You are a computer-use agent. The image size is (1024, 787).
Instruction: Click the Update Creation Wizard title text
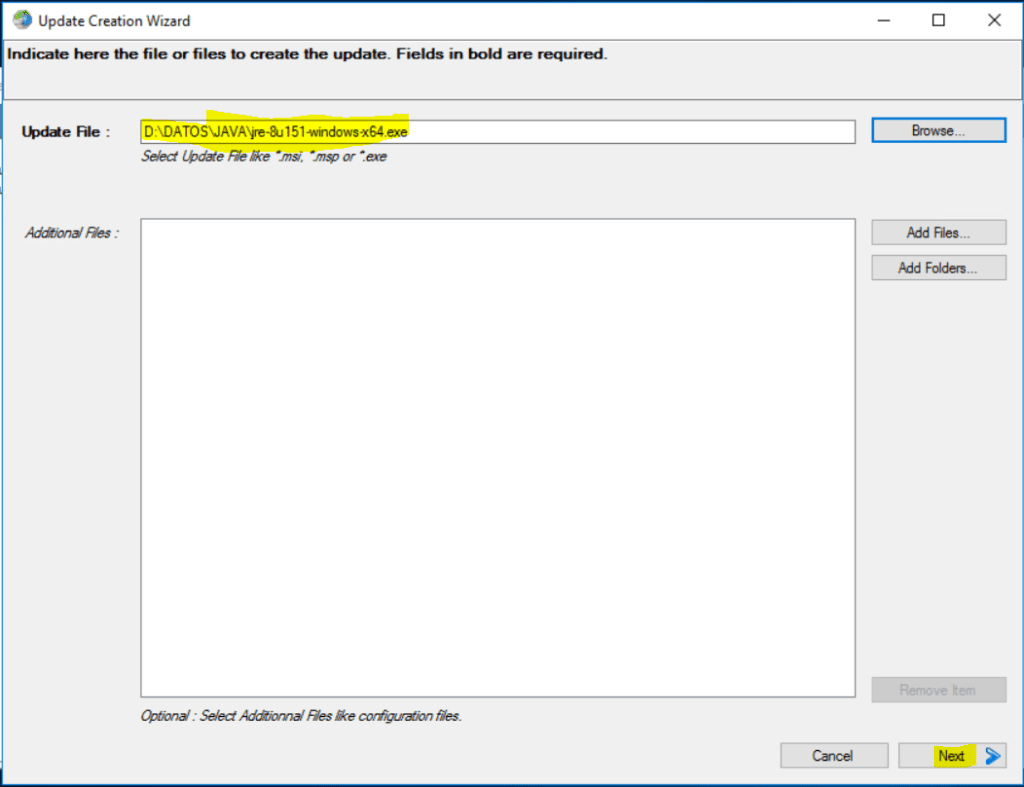pyautogui.click(x=114, y=20)
